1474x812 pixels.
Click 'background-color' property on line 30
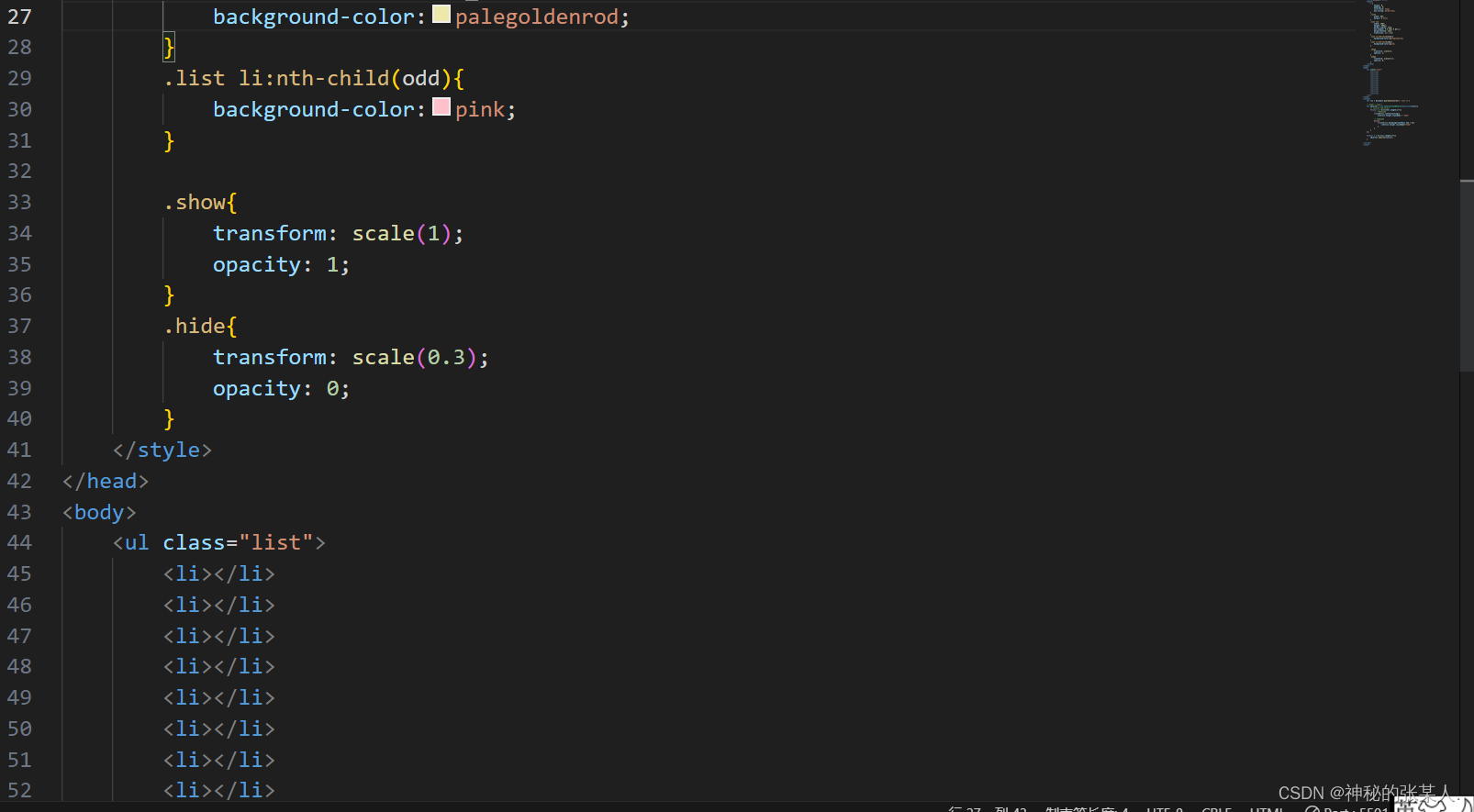coord(314,109)
